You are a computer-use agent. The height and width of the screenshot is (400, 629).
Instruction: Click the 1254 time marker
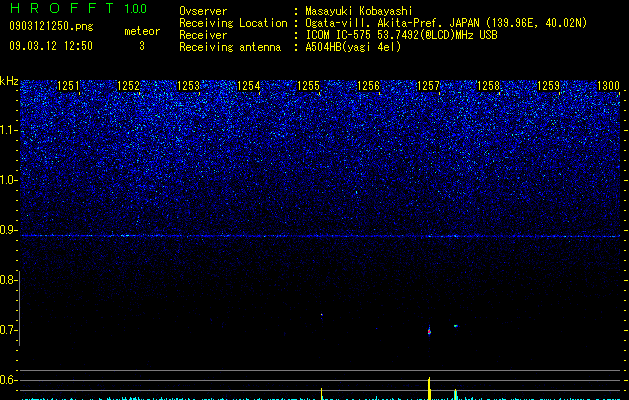click(x=249, y=86)
